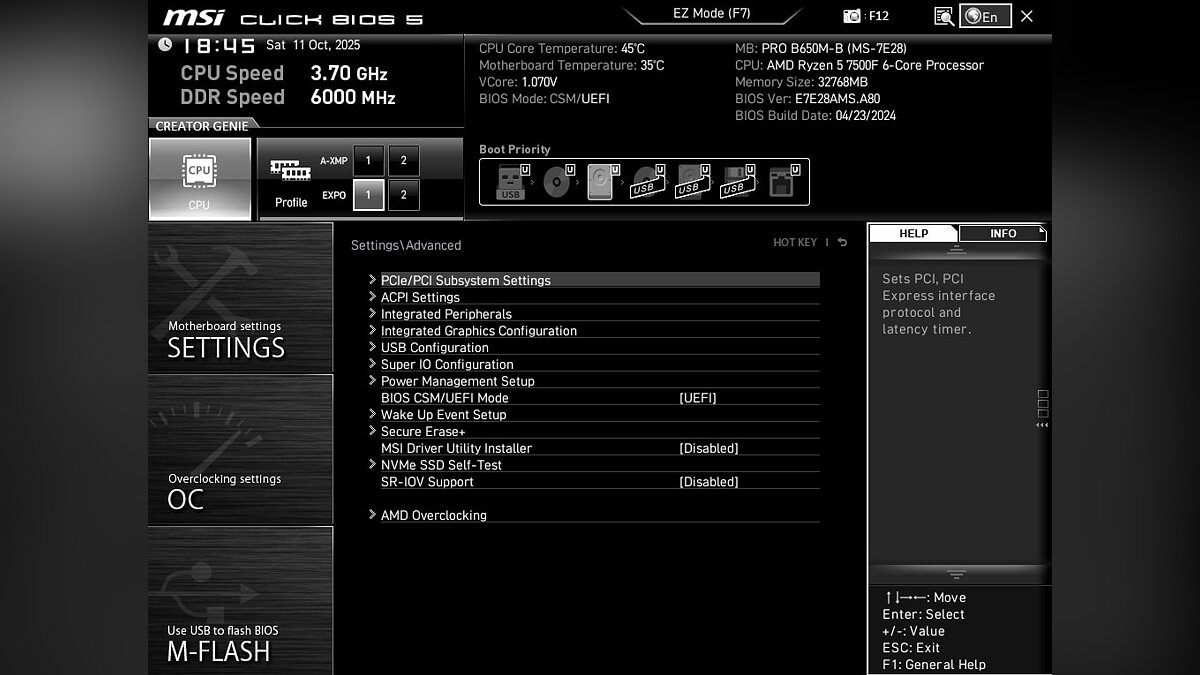1200x675 pixels.
Task: Open the BIOS CSM/UEFI Mode value [UEFI]
Action: point(697,398)
